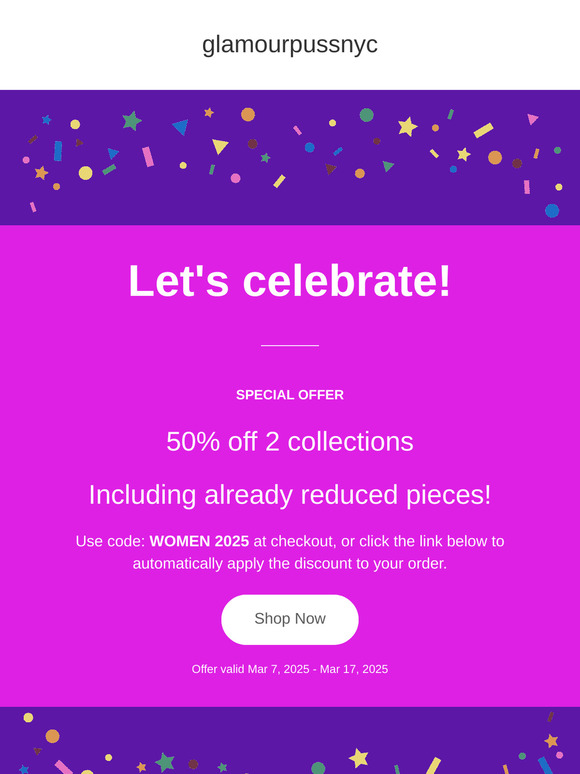This screenshot has height=774, width=580.
Task: Click the large green star in the top banner
Action: click(x=132, y=121)
